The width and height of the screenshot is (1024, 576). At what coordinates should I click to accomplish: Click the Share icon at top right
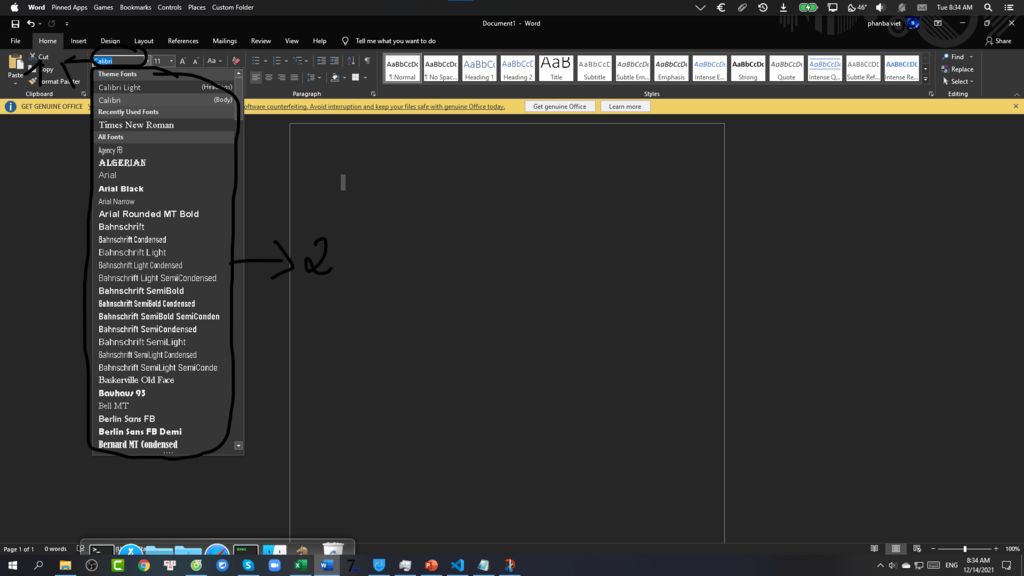[989, 40]
